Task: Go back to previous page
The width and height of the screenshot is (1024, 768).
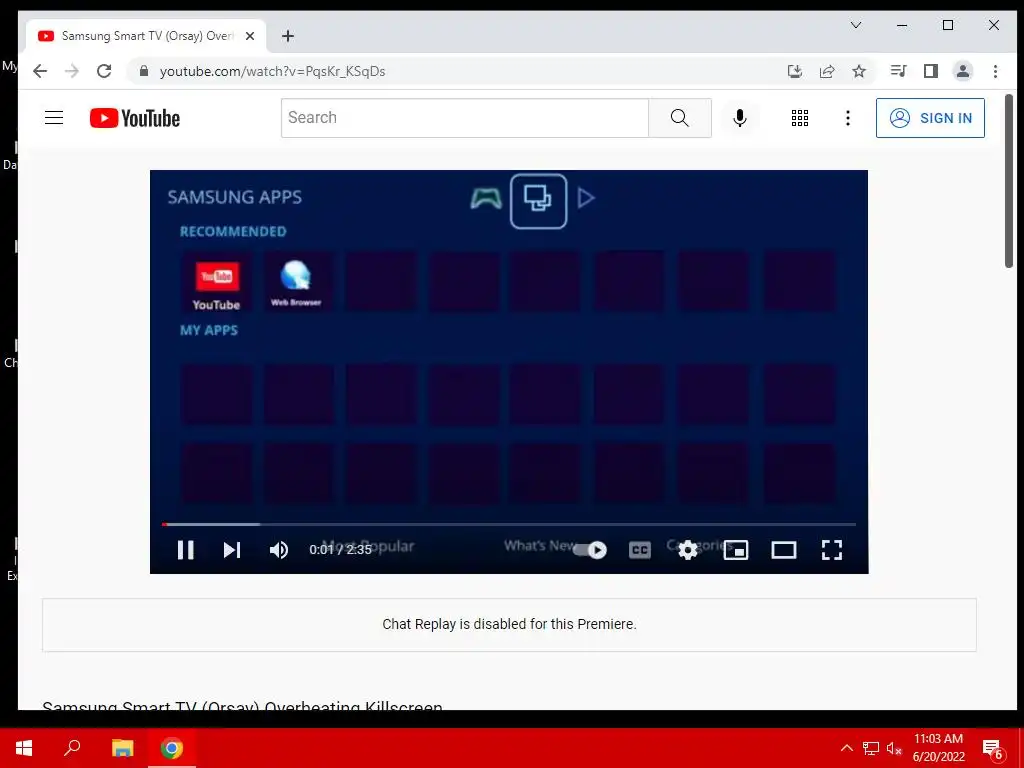Action: 40,71
